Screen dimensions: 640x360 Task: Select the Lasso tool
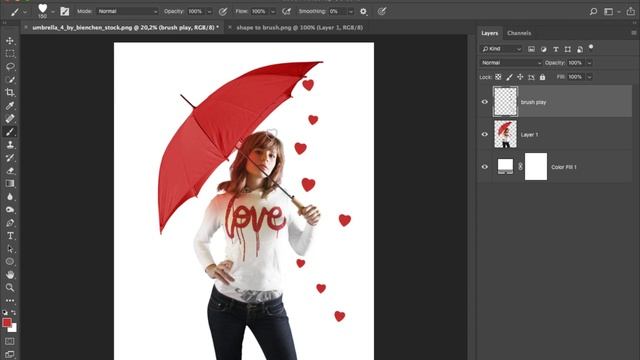click(10, 67)
